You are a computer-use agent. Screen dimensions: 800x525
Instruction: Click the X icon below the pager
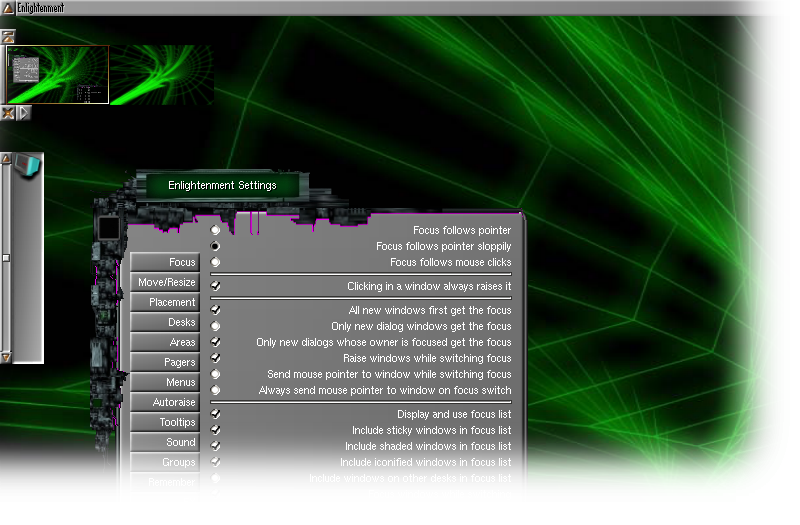pos(8,113)
